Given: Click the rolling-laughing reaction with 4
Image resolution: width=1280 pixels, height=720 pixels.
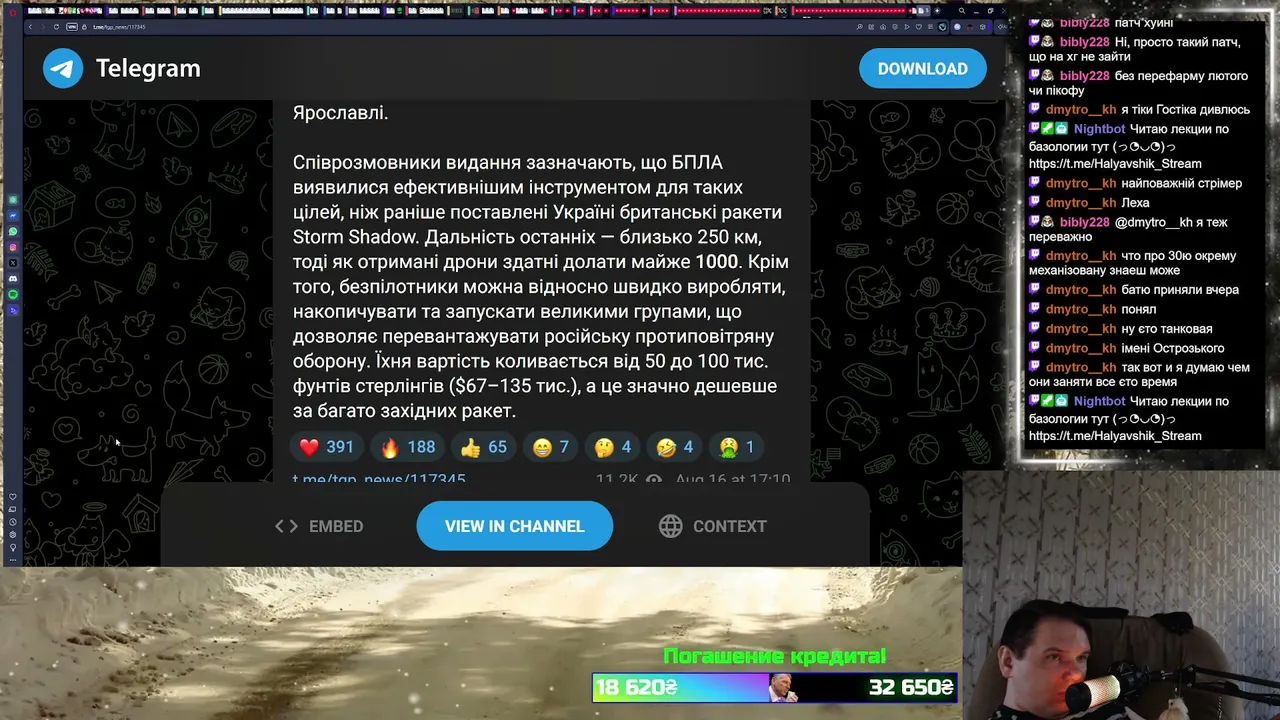Looking at the screenshot, I should [674, 447].
